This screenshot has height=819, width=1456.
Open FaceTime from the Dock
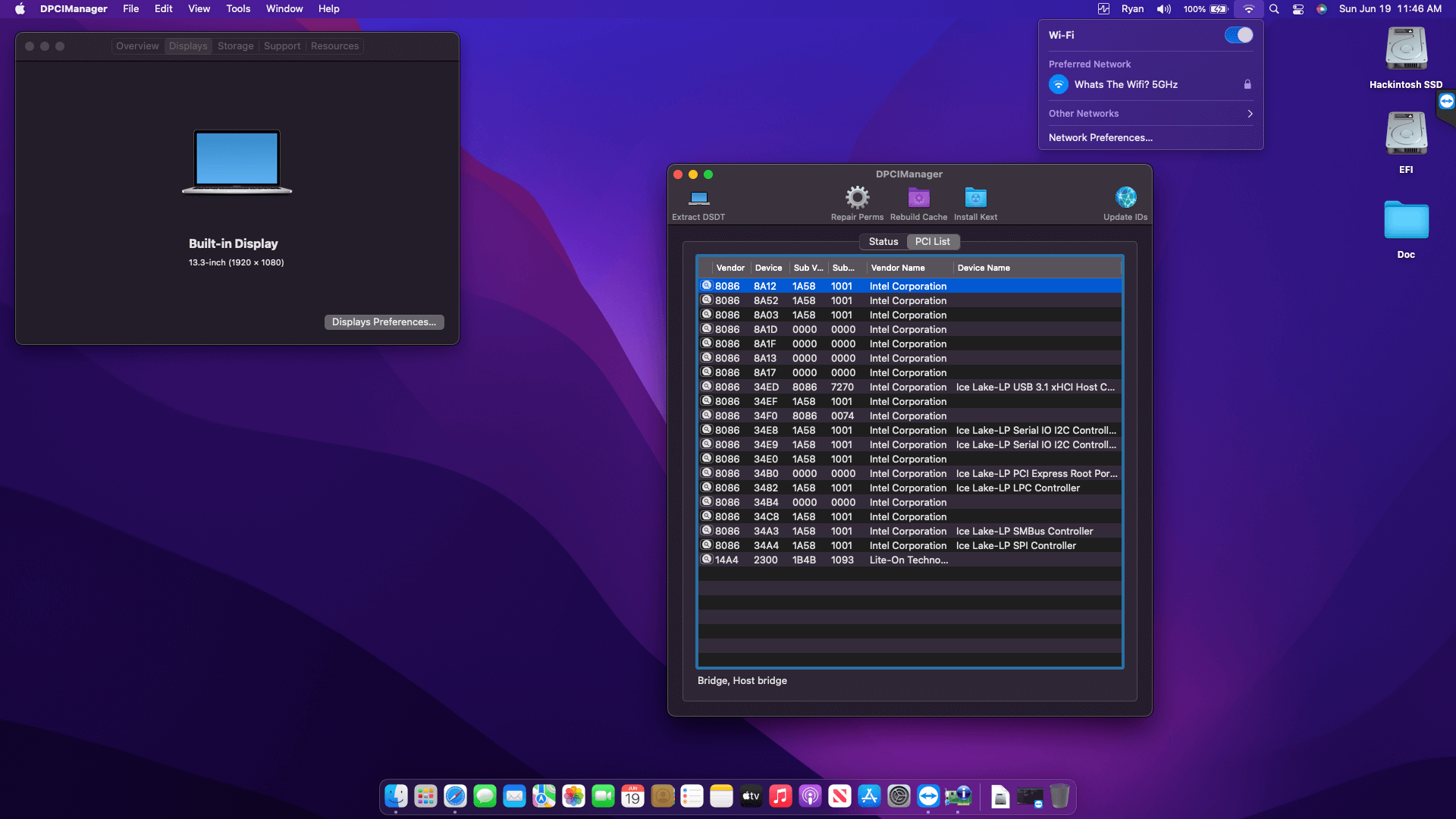(603, 796)
